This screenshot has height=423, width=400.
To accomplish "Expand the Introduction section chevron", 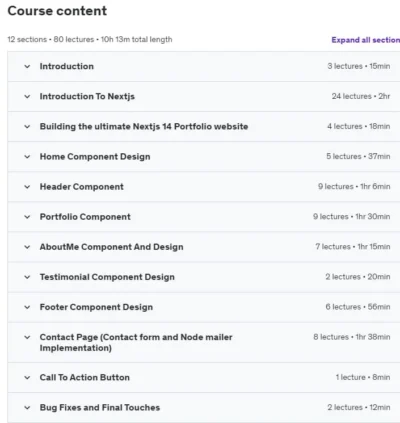I will (27, 66).
